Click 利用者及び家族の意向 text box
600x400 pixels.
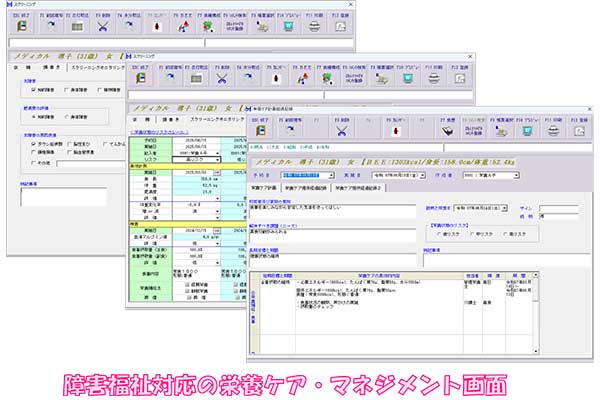[x=332, y=212]
